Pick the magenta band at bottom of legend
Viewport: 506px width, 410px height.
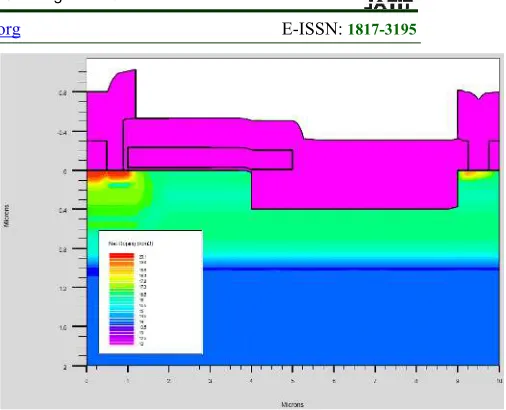click(x=122, y=342)
